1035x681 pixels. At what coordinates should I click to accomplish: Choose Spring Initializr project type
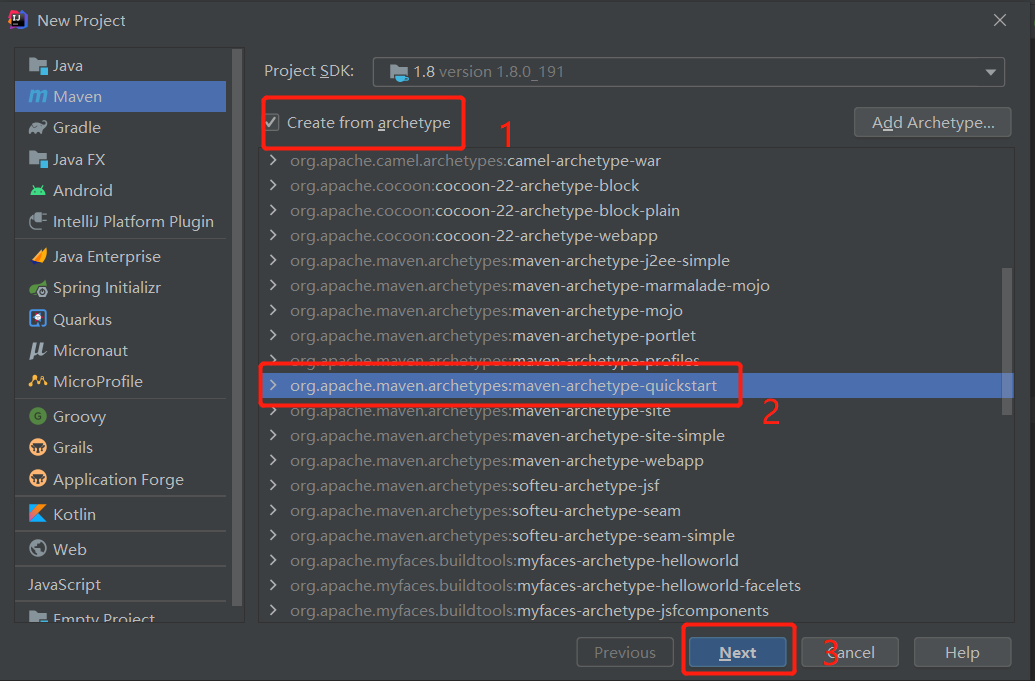click(x=121, y=288)
